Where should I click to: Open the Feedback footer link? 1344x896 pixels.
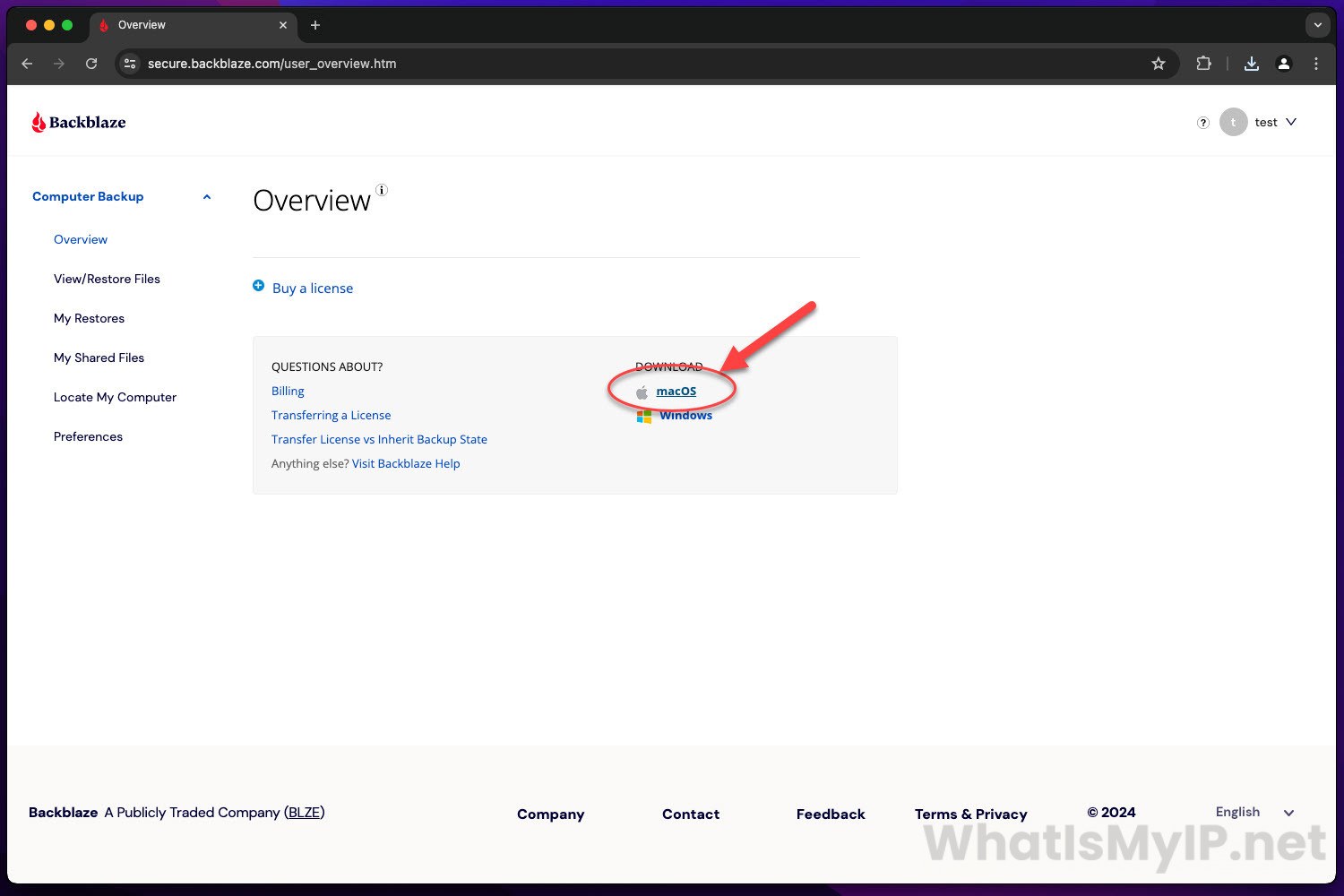[831, 814]
